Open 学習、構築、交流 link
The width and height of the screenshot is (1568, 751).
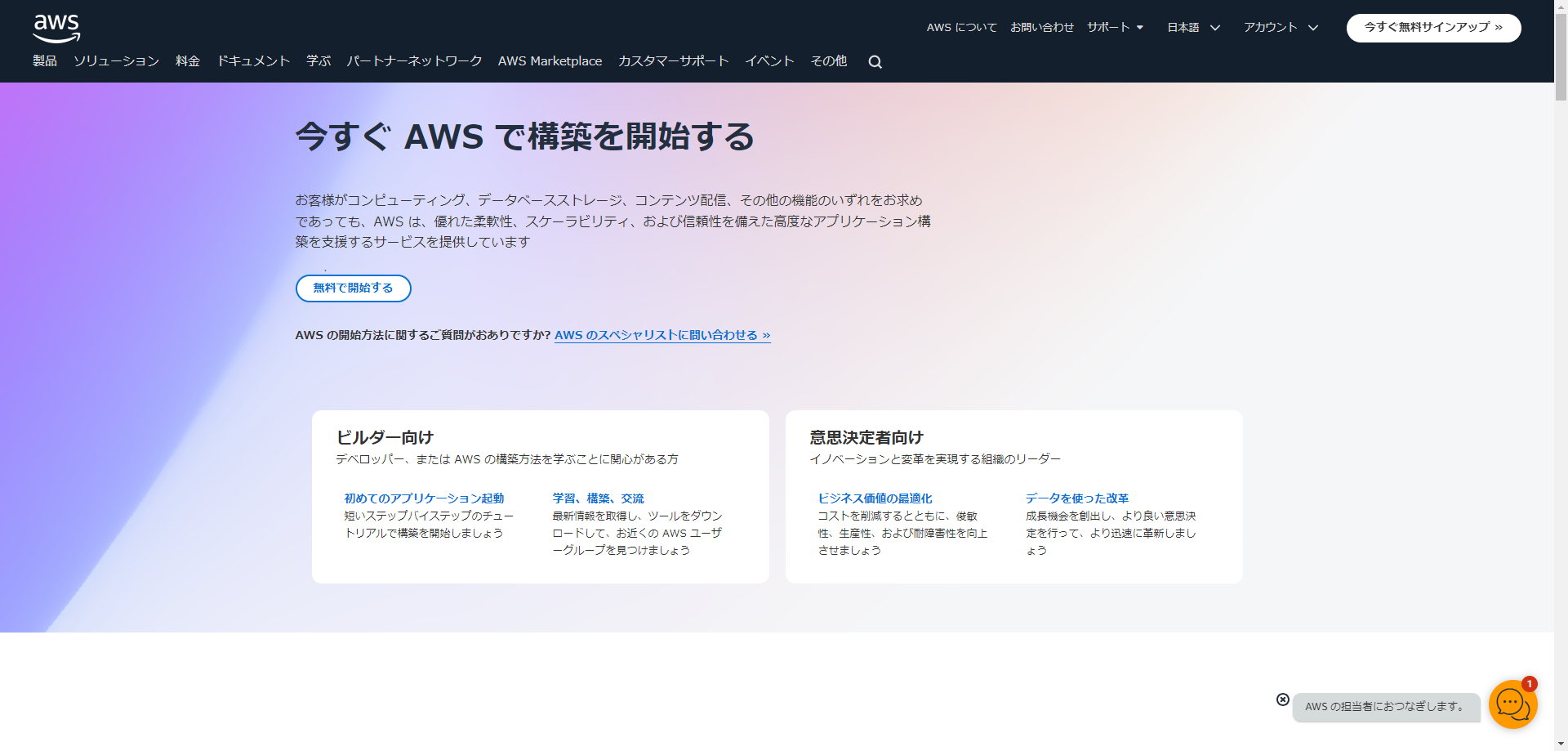coord(598,498)
